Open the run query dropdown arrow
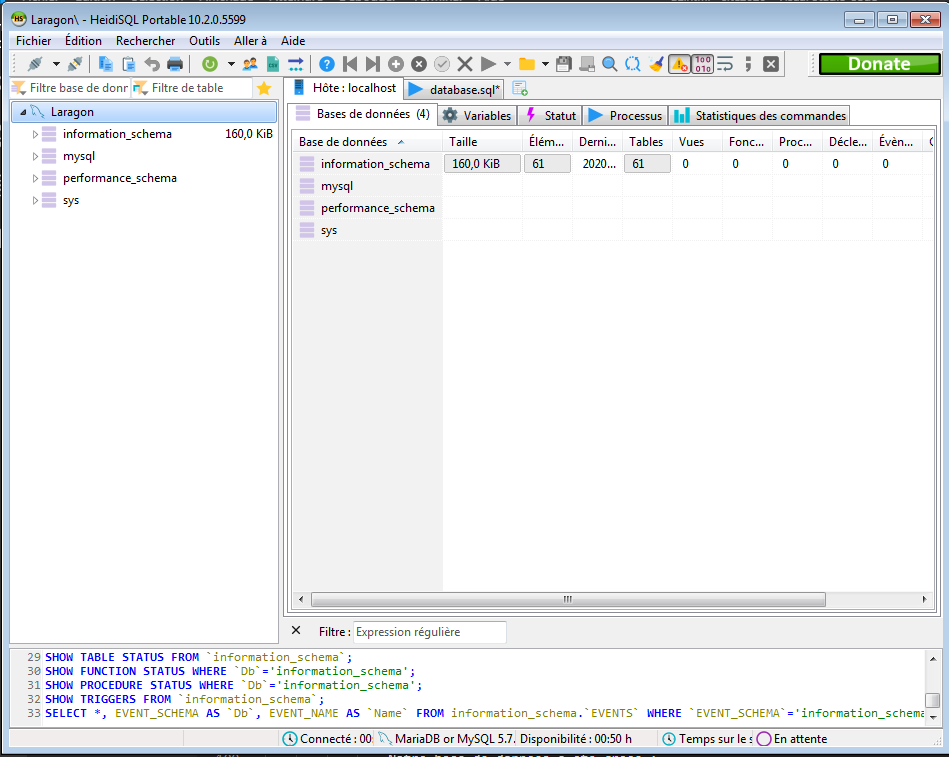The image size is (949, 757). pos(507,64)
